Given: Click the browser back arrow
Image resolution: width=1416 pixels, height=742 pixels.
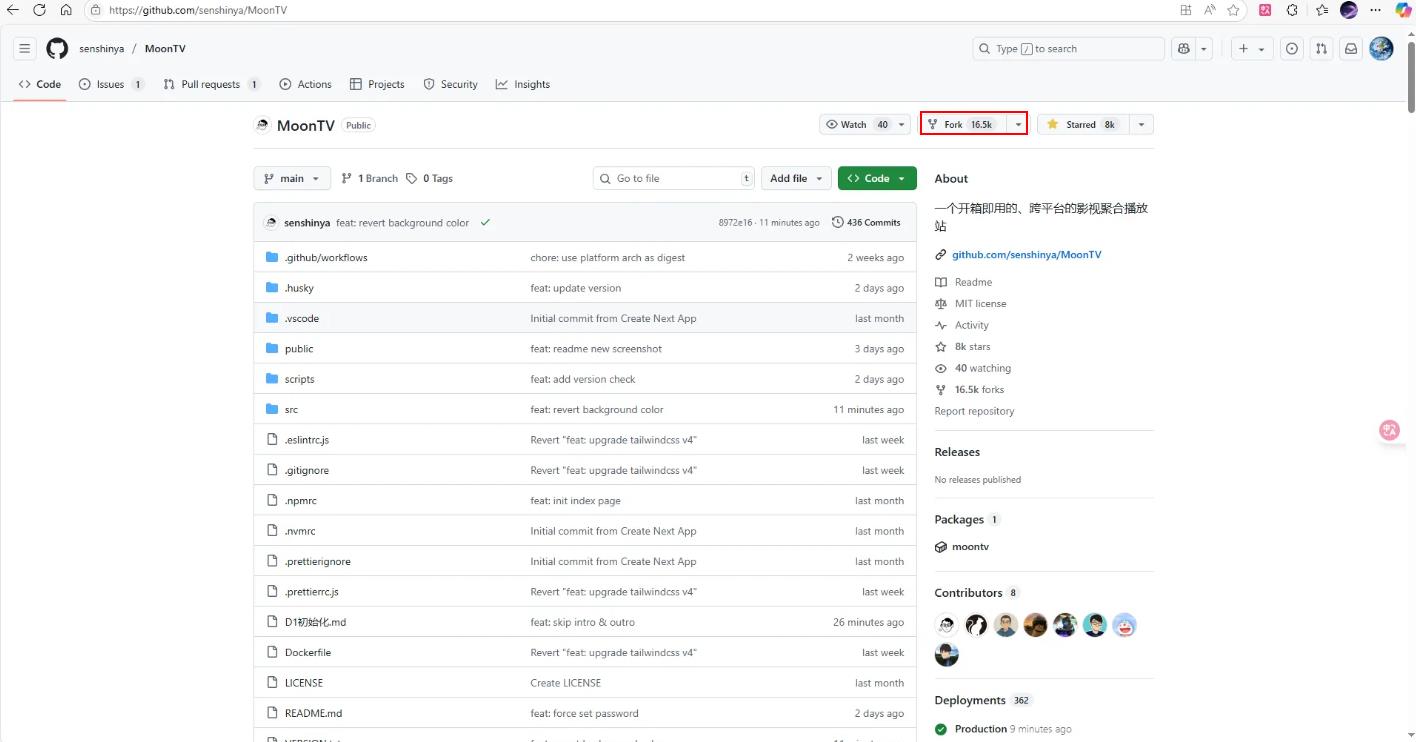Looking at the screenshot, I should coord(13,10).
